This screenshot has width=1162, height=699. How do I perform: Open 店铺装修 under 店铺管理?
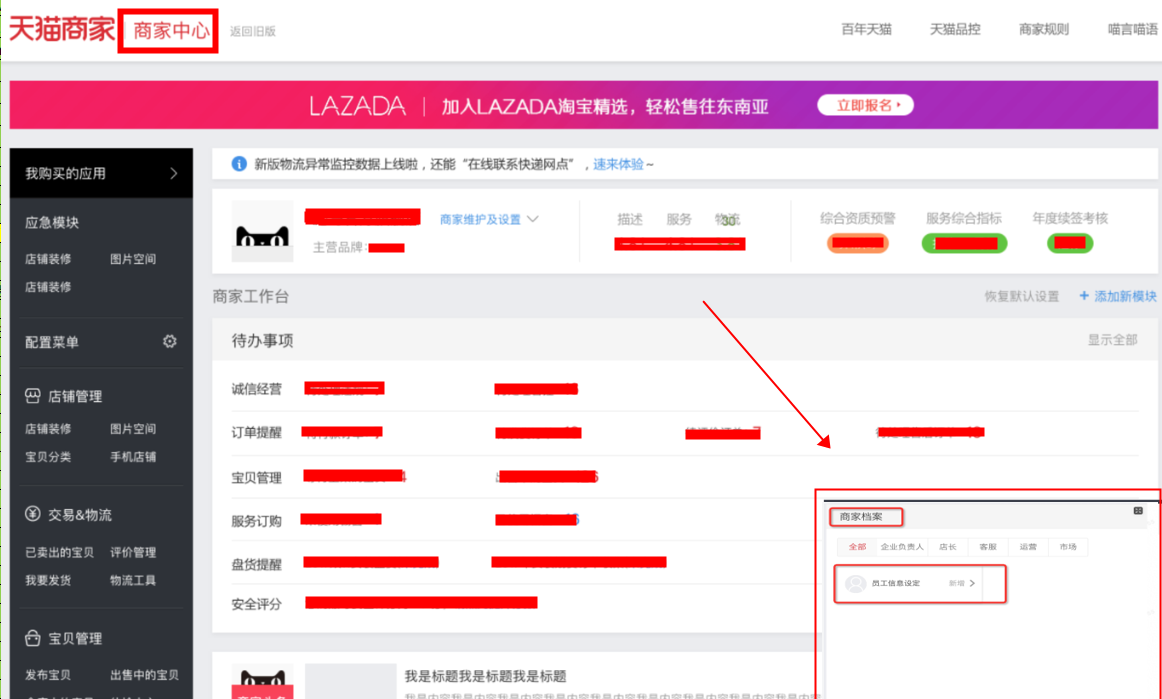tap(48, 428)
